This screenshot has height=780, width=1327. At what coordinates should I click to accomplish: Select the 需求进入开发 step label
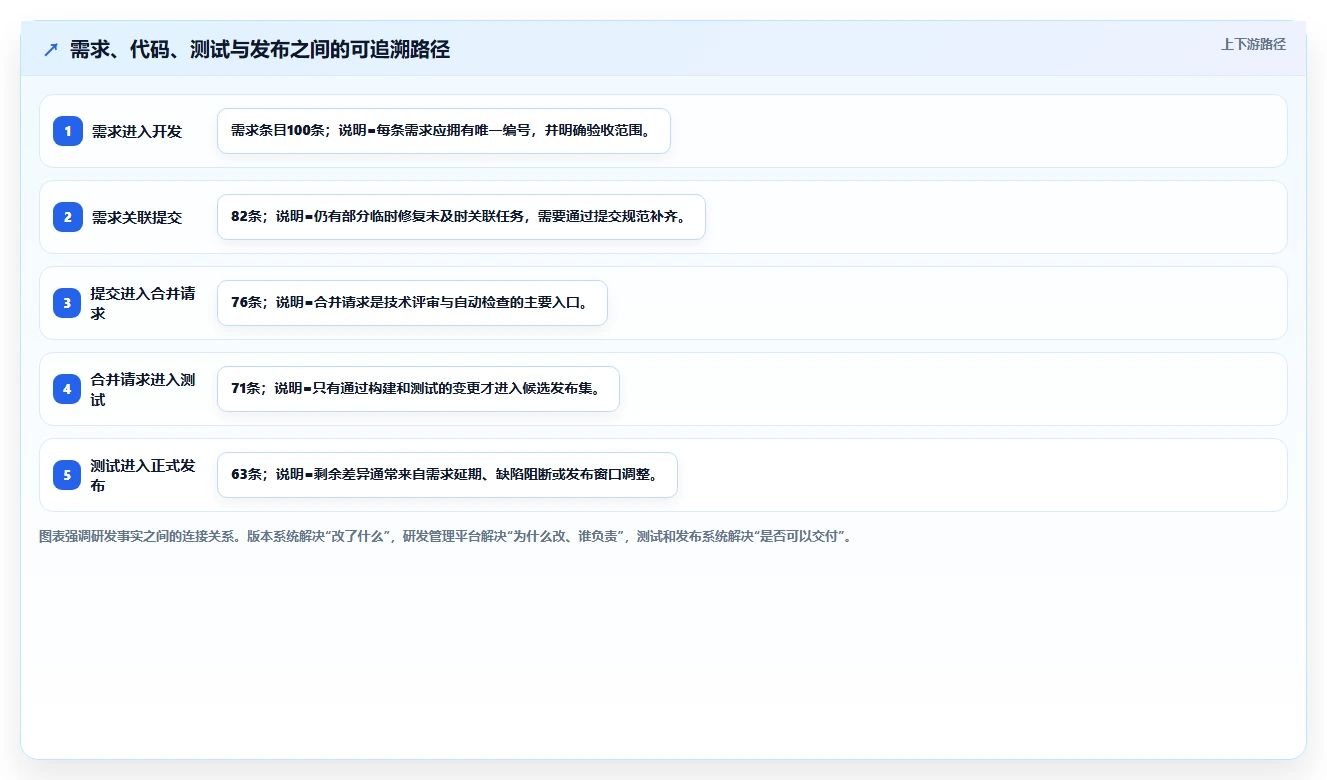(x=137, y=131)
